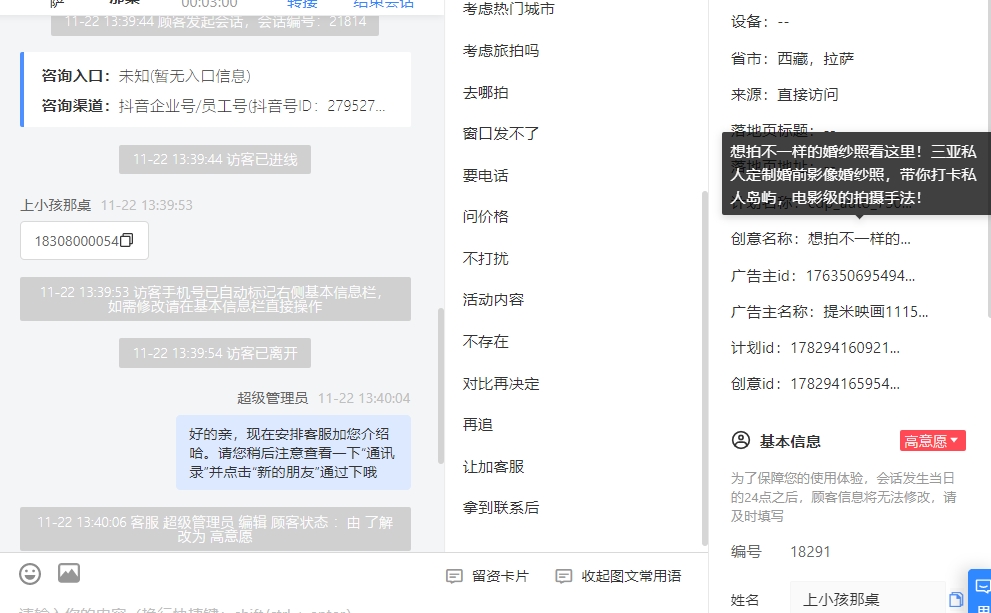Click the 省市：西藏，拉萨 entry
Screen dimensions: 991x613
793,59
